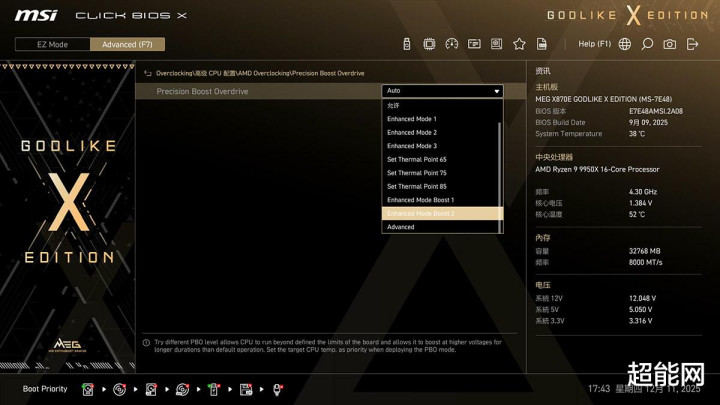The image size is (720, 405).
Task: Open the globe language icon
Action: click(x=625, y=44)
